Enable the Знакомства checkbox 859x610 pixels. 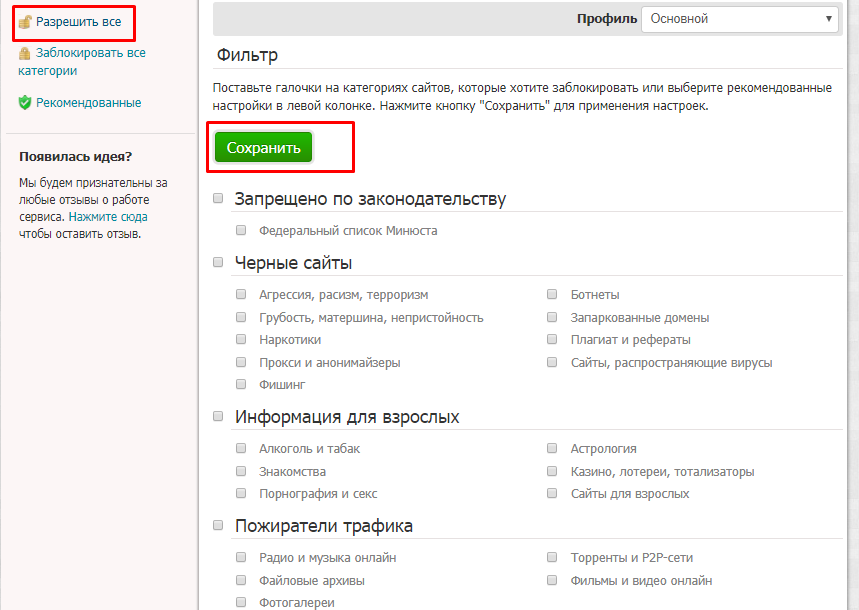241,471
